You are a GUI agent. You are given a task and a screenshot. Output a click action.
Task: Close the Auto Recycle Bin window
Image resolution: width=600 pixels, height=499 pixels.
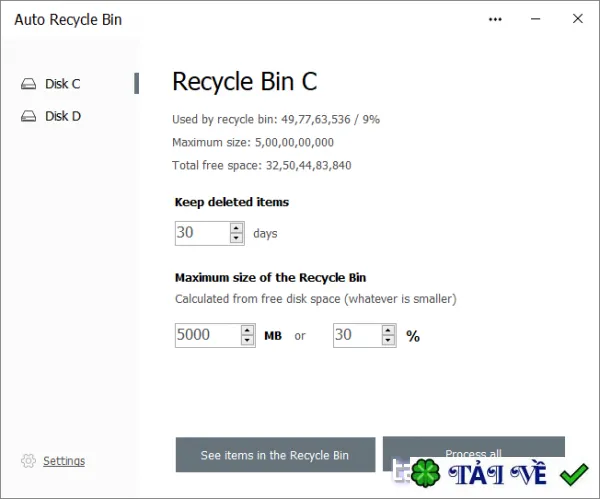coord(578,19)
